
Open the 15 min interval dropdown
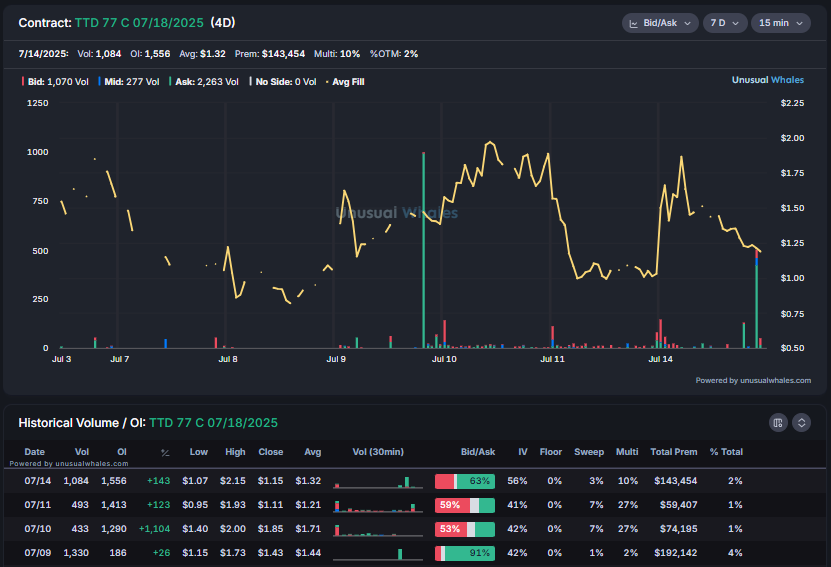pos(781,23)
